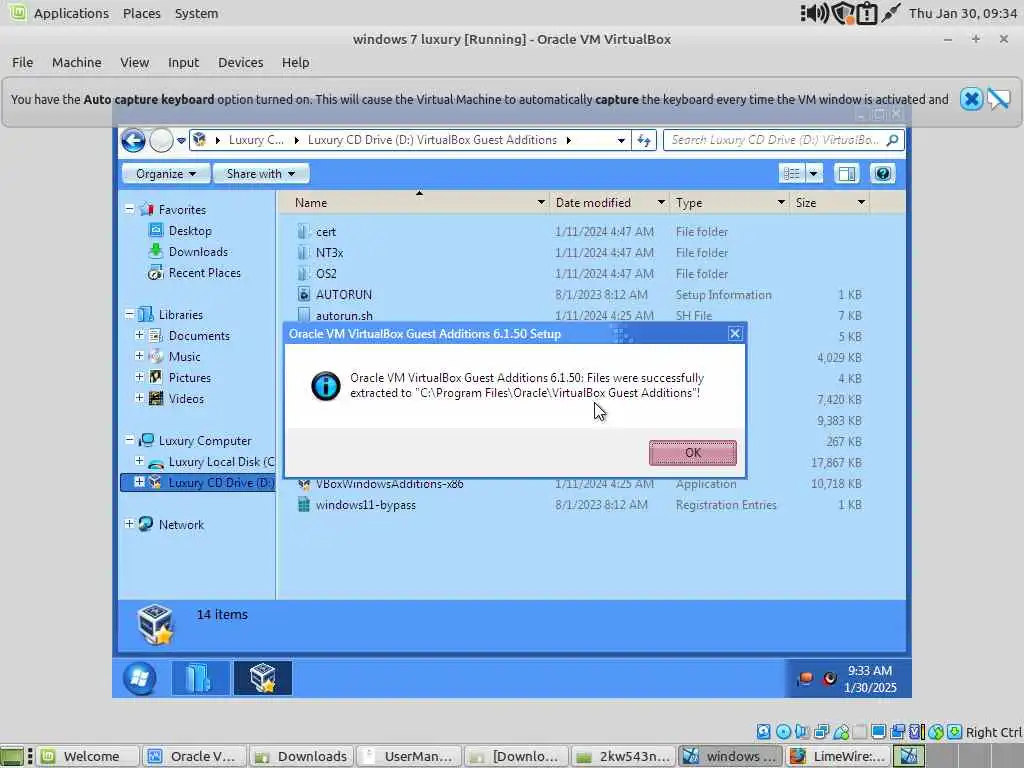Image resolution: width=1024 pixels, height=768 pixels.
Task: Open the VirtualBox View menu
Action: pyautogui.click(x=135, y=63)
